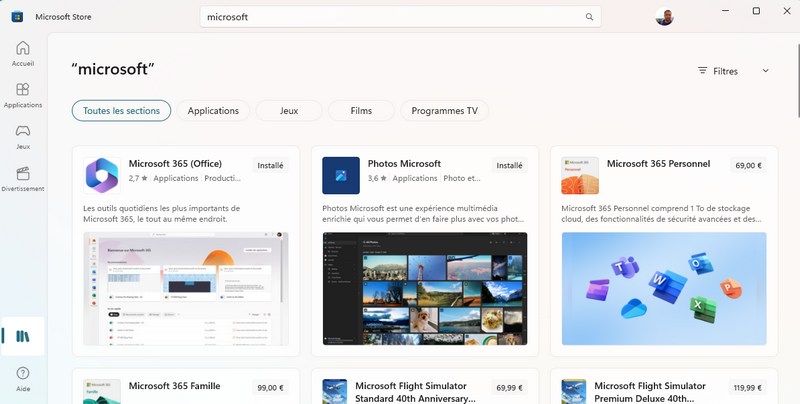Click the 99,00 € Microsoft 365 Famille price

[x=271, y=387]
